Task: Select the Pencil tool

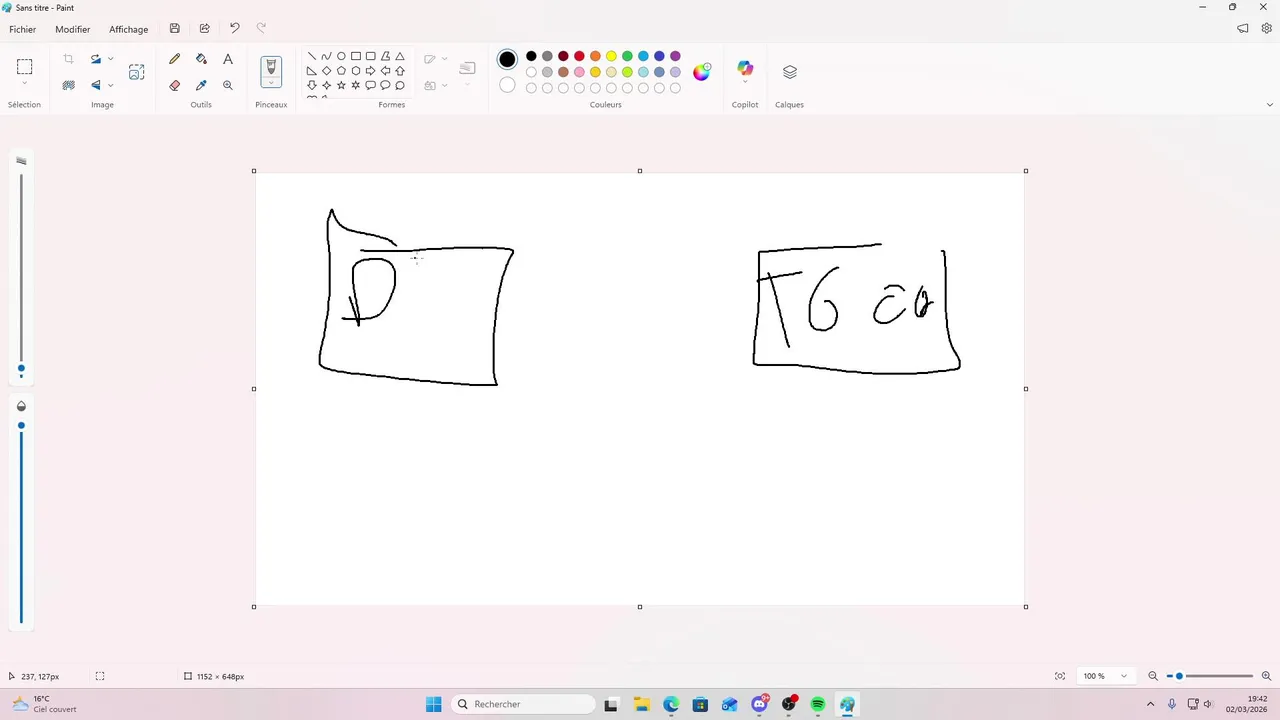Action: (x=175, y=59)
